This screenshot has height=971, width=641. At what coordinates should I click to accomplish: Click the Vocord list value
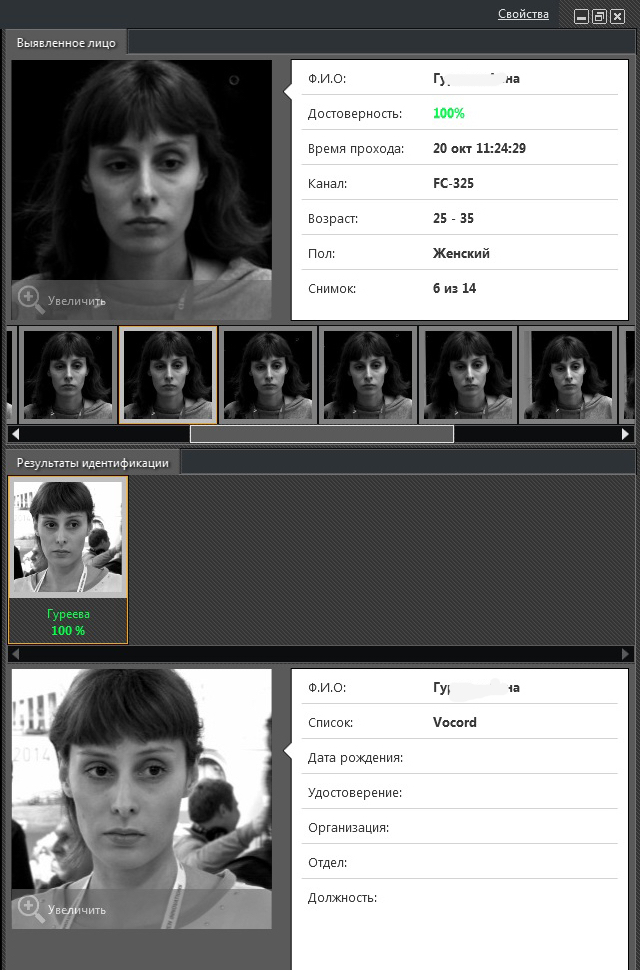click(455, 722)
